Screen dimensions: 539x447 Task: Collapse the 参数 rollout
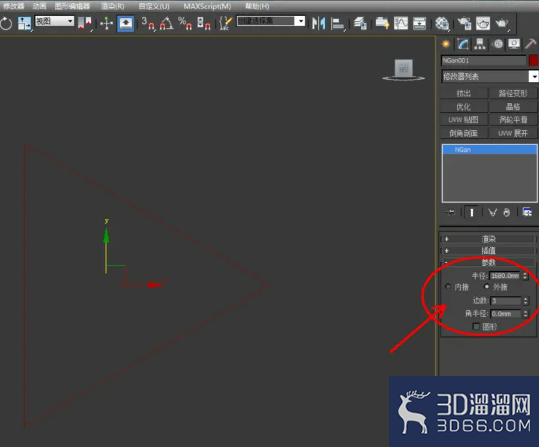point(488,262)
